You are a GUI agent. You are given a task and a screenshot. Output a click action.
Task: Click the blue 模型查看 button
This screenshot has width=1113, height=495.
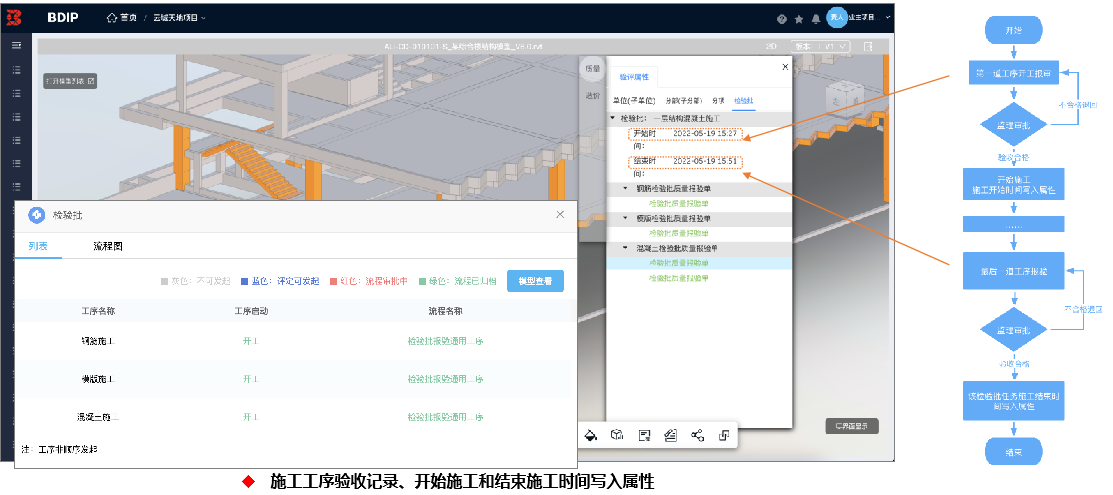tap(535, 282)
